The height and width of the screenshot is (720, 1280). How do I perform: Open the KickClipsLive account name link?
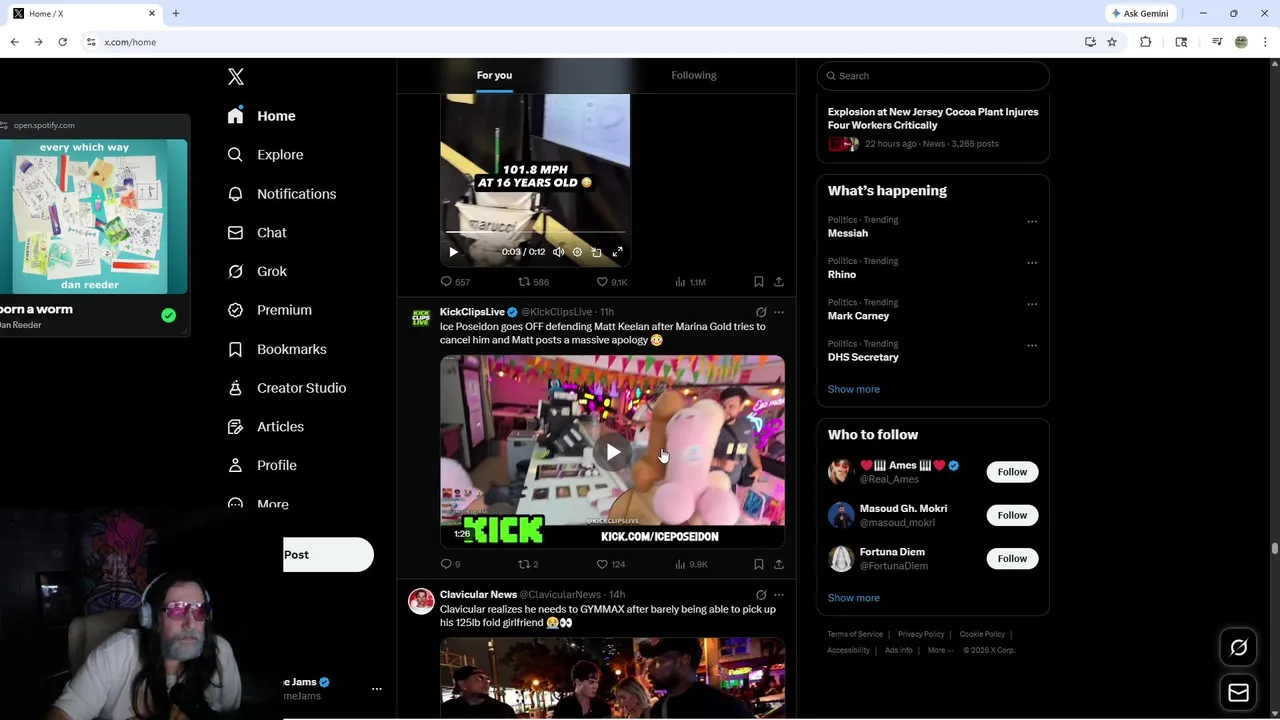click(472, 312)
